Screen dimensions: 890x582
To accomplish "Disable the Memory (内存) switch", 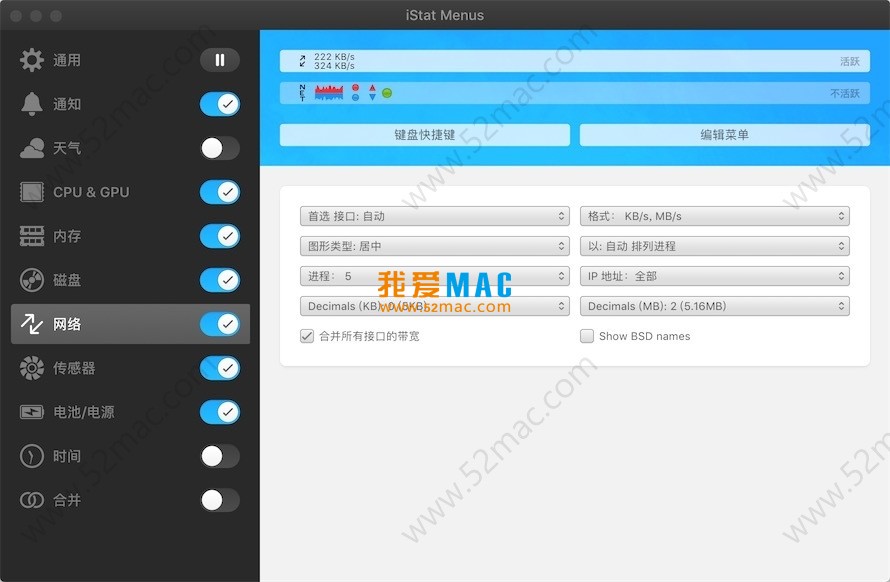I will pyautogui.click(x=220, y=236).
